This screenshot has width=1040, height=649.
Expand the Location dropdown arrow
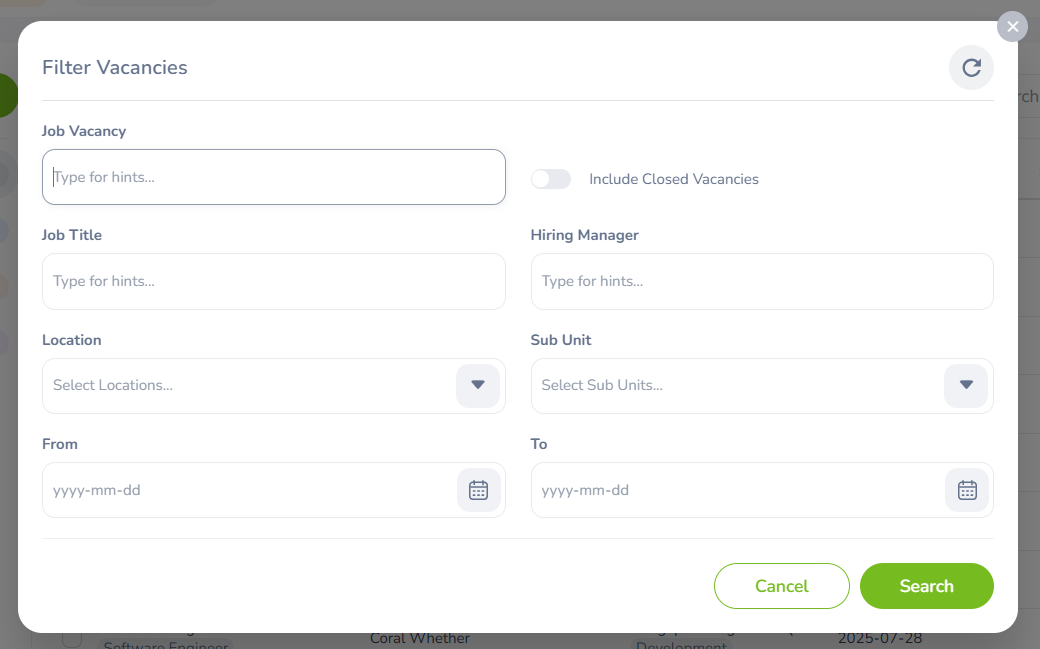(x=478, y=385)
